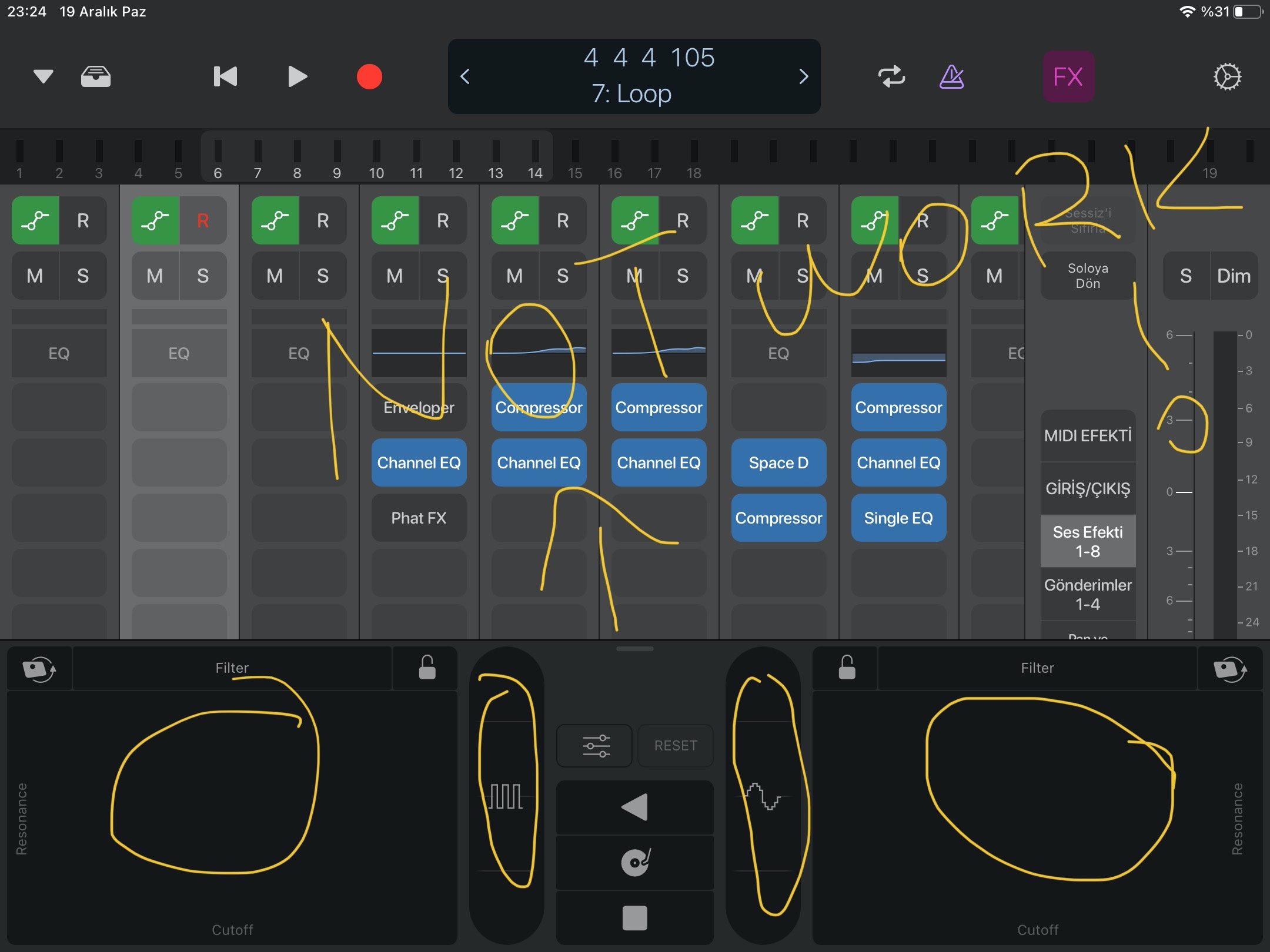Solo the second track with its S button
Viewport: 1270px width, 952px height.
pos(203,276)
